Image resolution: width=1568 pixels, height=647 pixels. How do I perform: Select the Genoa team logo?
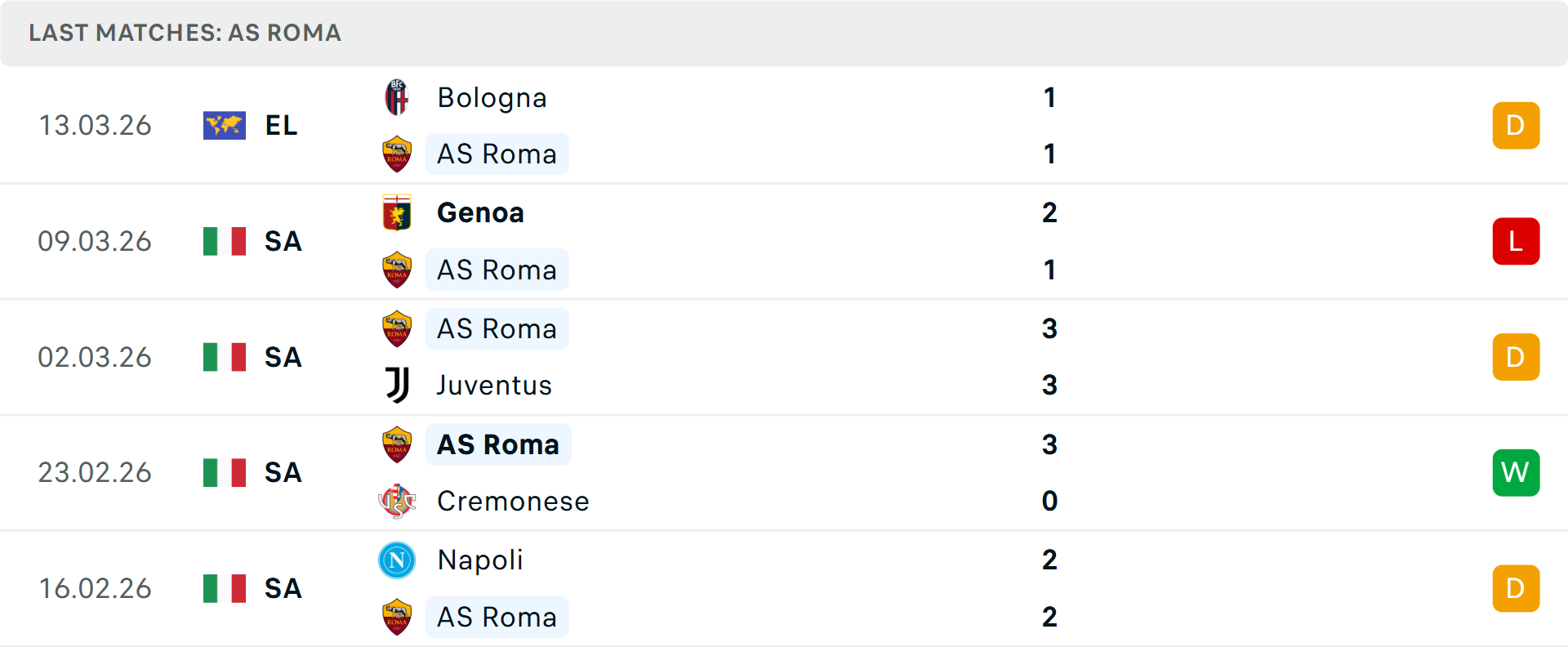coord(397,212)
